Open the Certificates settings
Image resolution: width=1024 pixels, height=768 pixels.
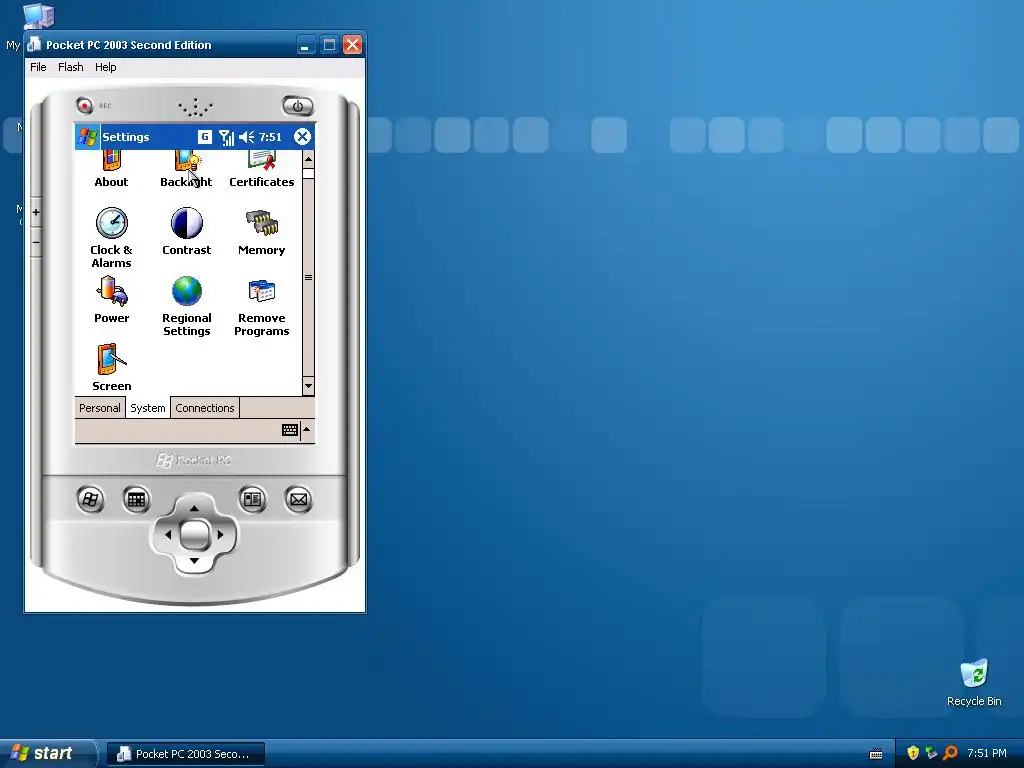pyautogui.click(x=261, y=168)
